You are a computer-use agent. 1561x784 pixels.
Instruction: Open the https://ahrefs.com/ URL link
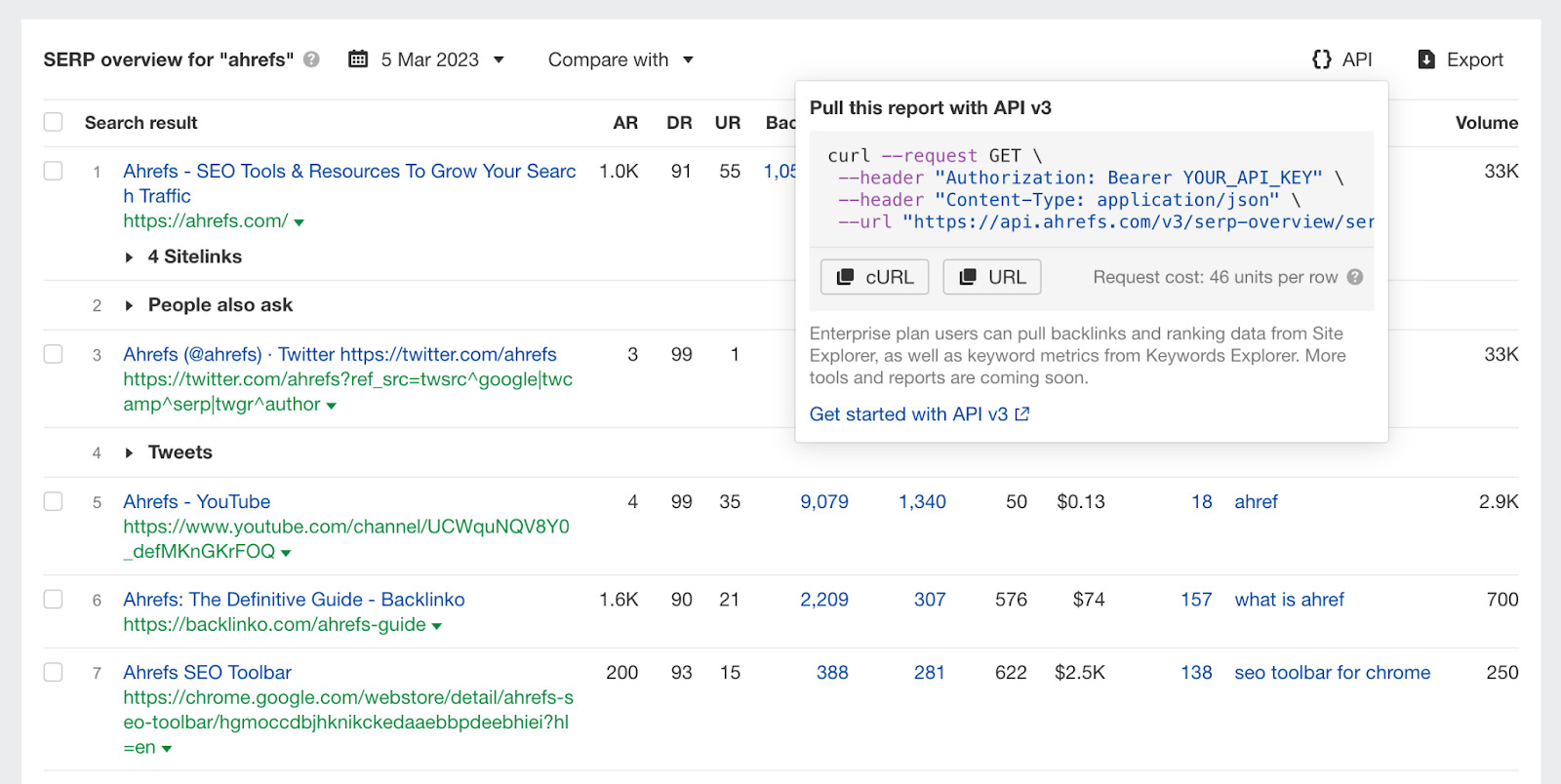205,220
